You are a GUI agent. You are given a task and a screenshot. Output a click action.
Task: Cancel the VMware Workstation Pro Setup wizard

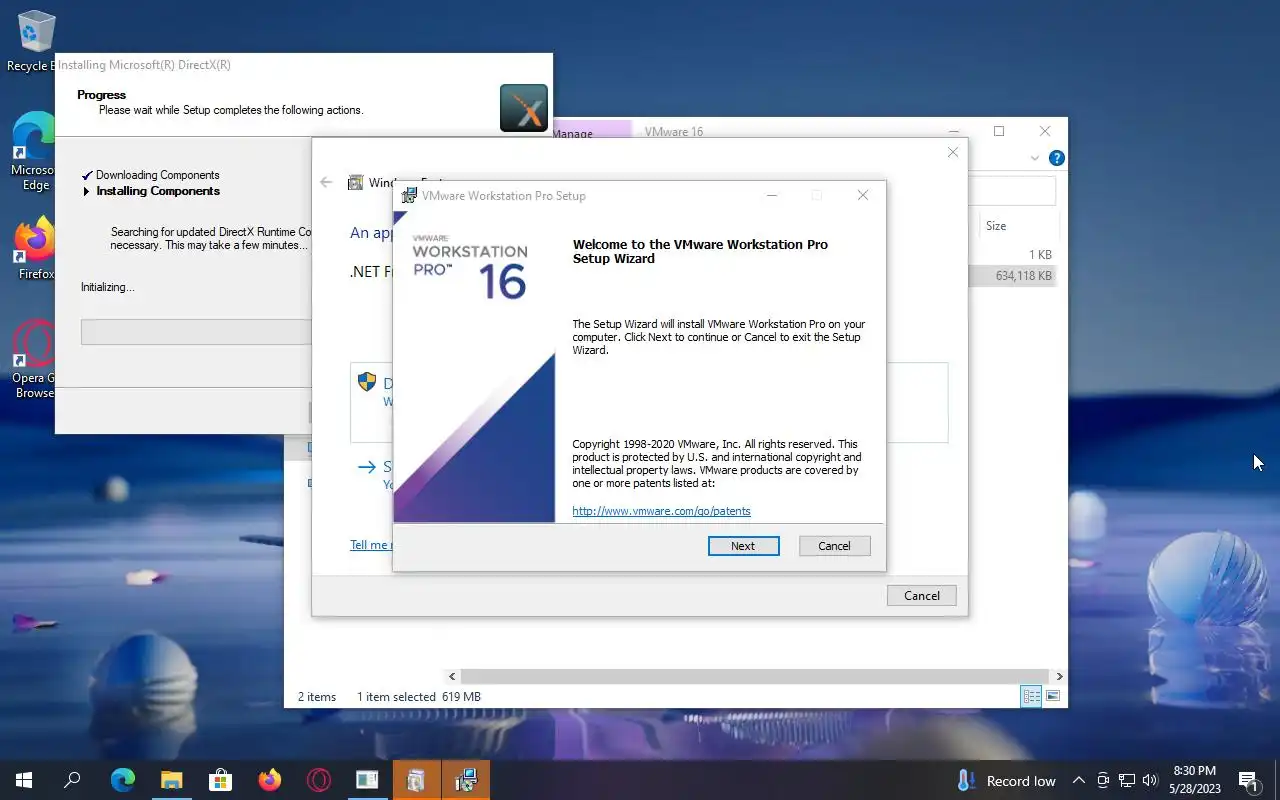pos(834,546)
